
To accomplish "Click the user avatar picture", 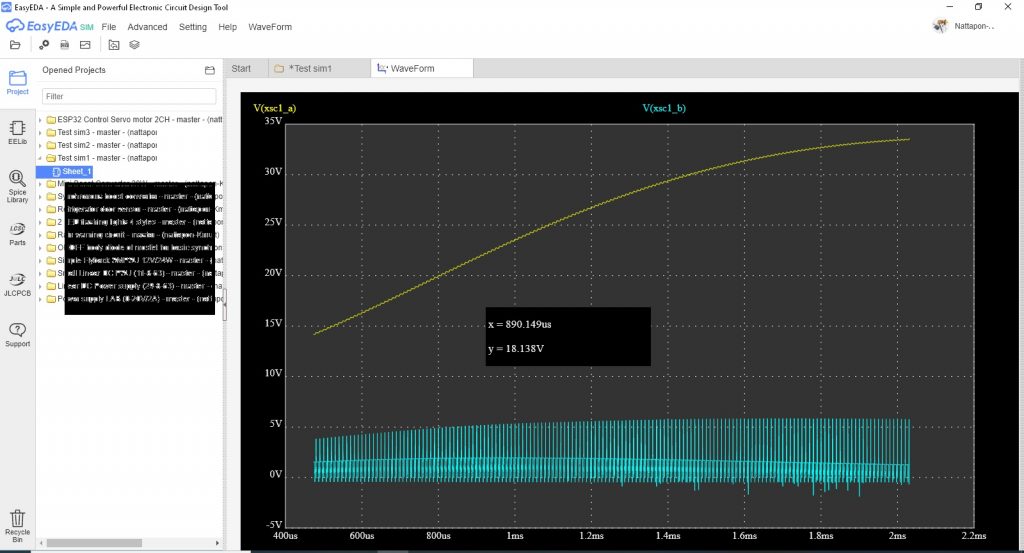I will (x=940, y=26).
